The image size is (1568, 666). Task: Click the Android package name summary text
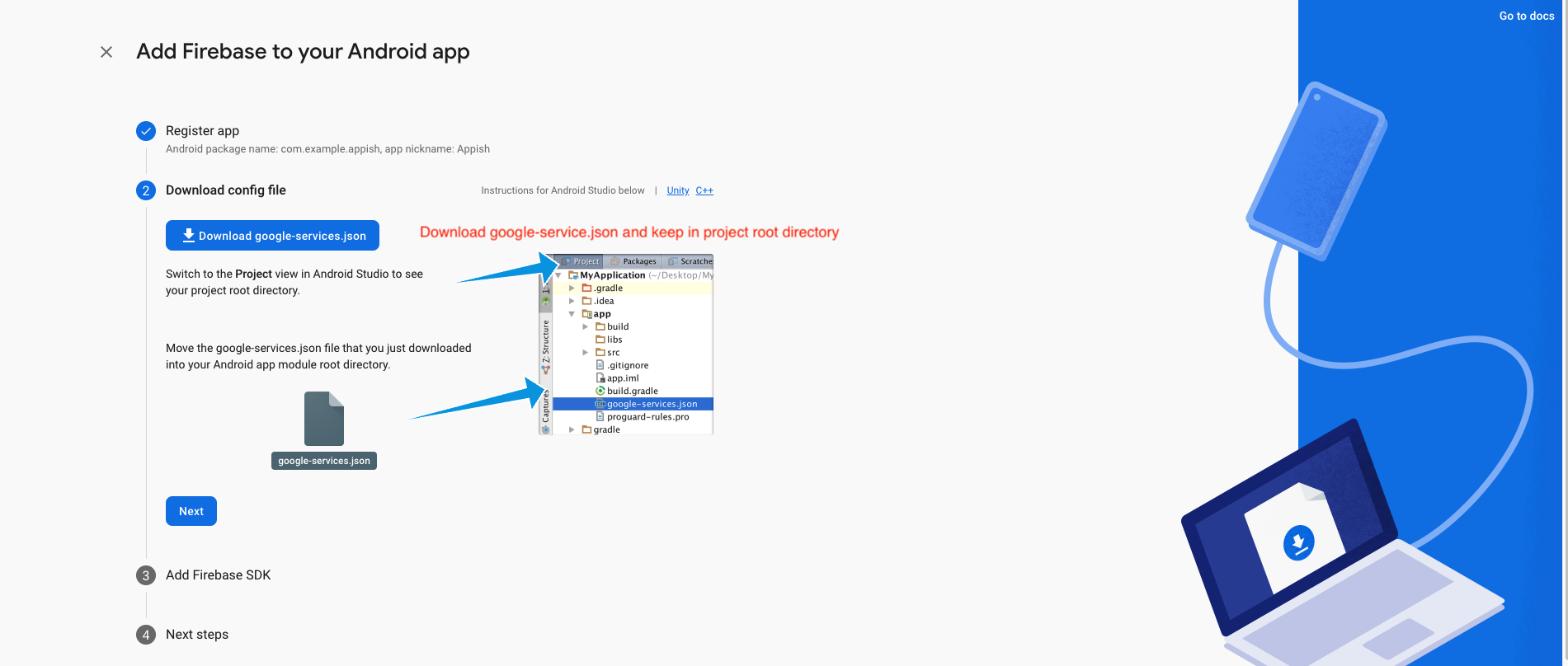(x=327, y=149)
